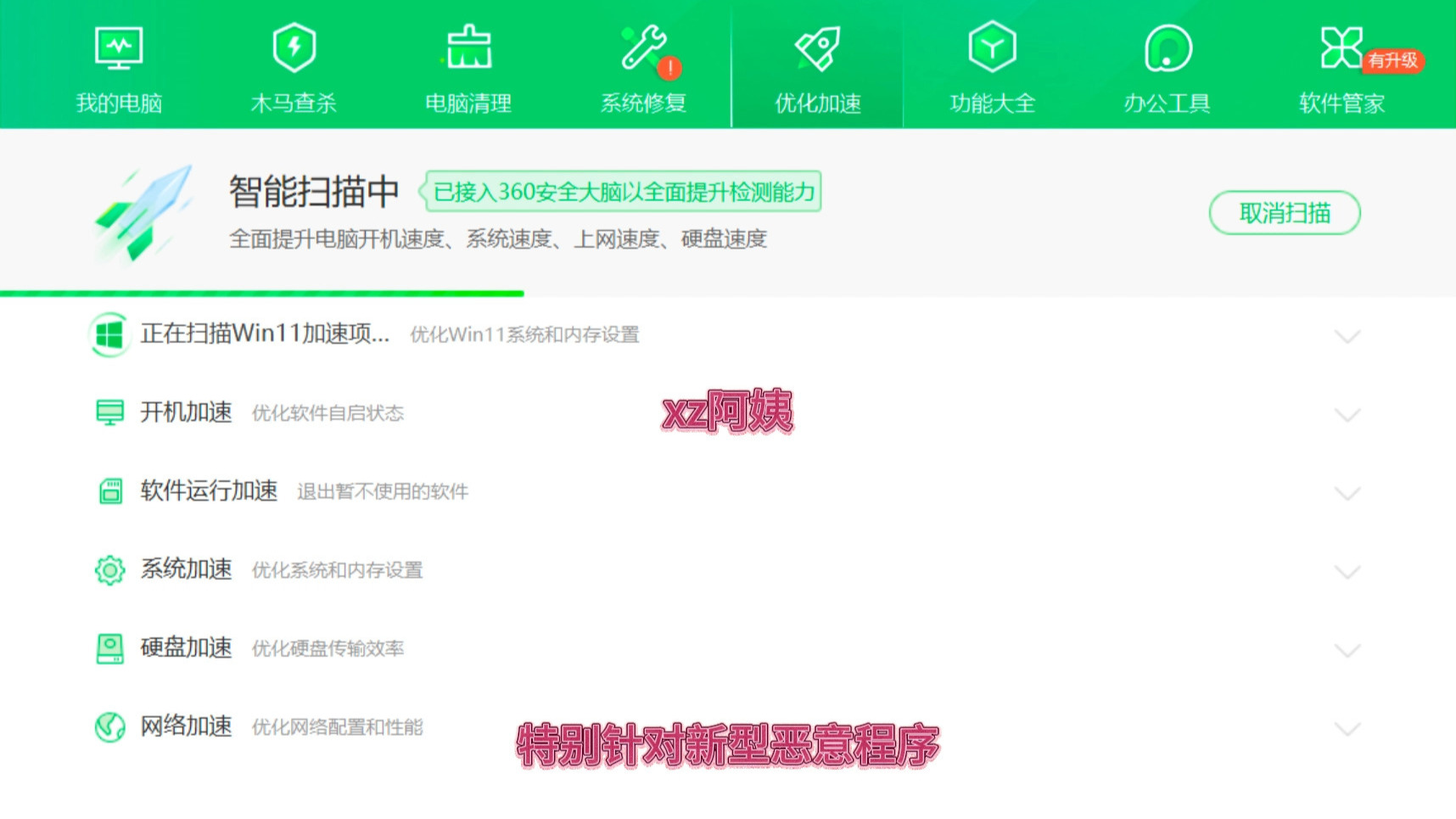This screenshot has height=819, width=1456.
Task: Click the 硬盘加速 disk icon
Action: click(x=109, y=648)
